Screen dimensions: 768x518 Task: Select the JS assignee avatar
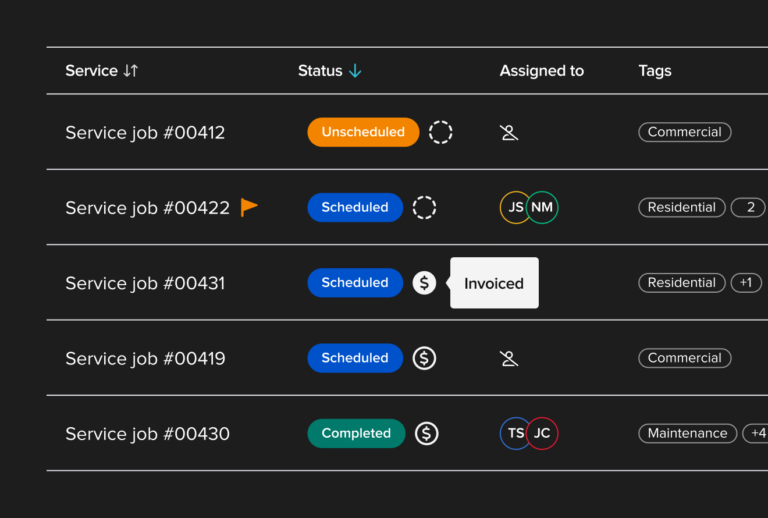(x=514, y=208)
